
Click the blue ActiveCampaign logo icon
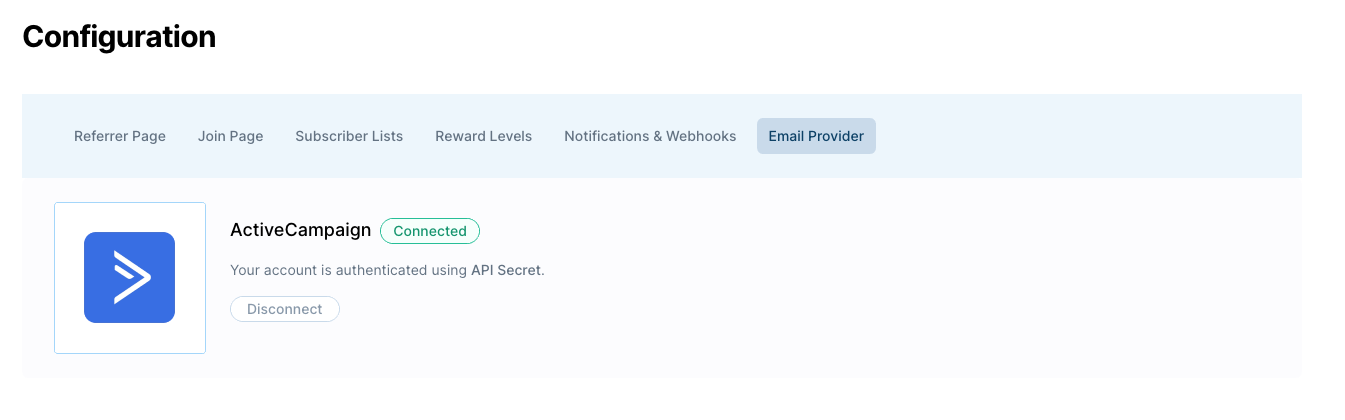[130, 277]
